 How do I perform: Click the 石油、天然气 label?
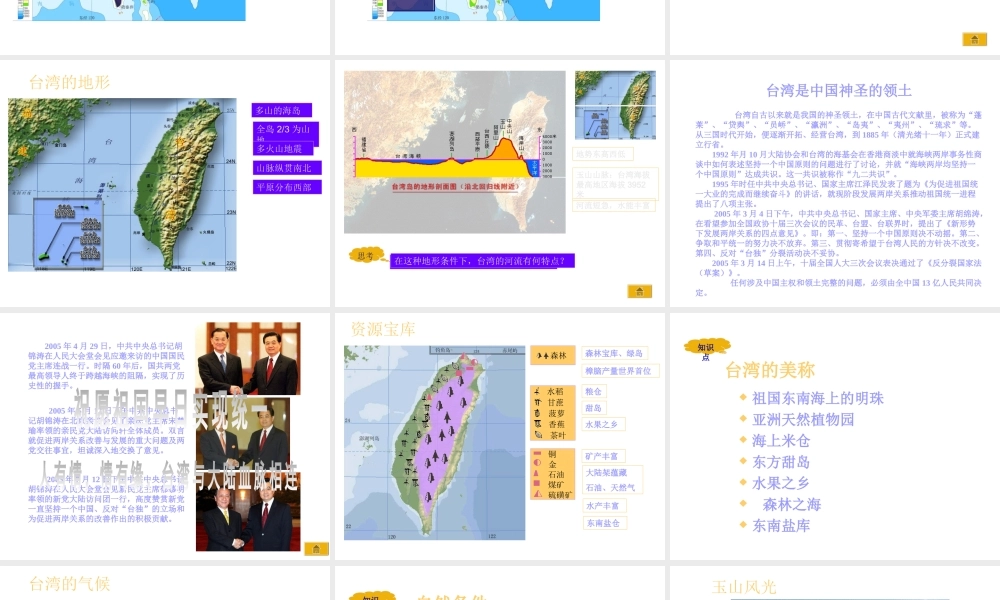(x=611, y=487)
